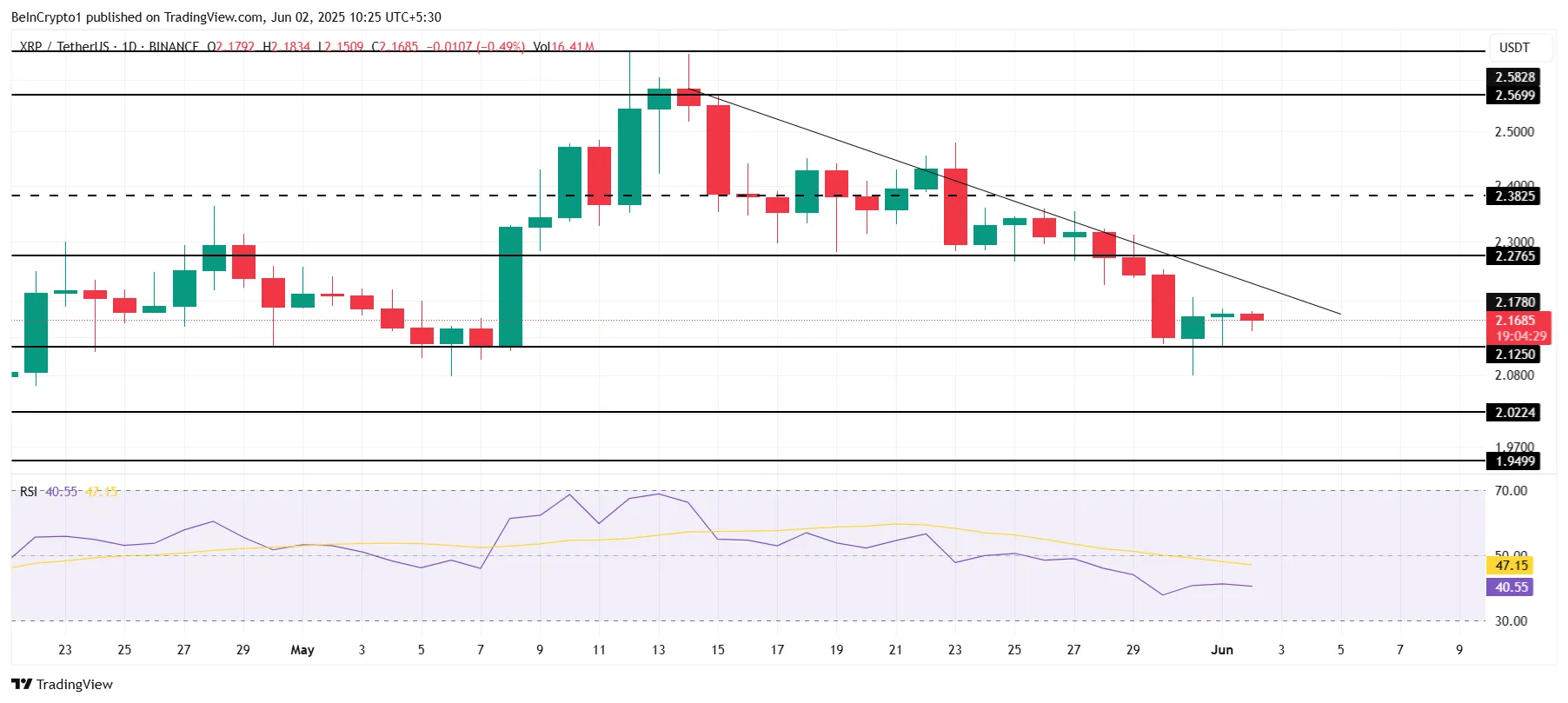Click the 2.0224 price level label
The width and height of the screenshot is (1568, 703).
(1514, 413)
